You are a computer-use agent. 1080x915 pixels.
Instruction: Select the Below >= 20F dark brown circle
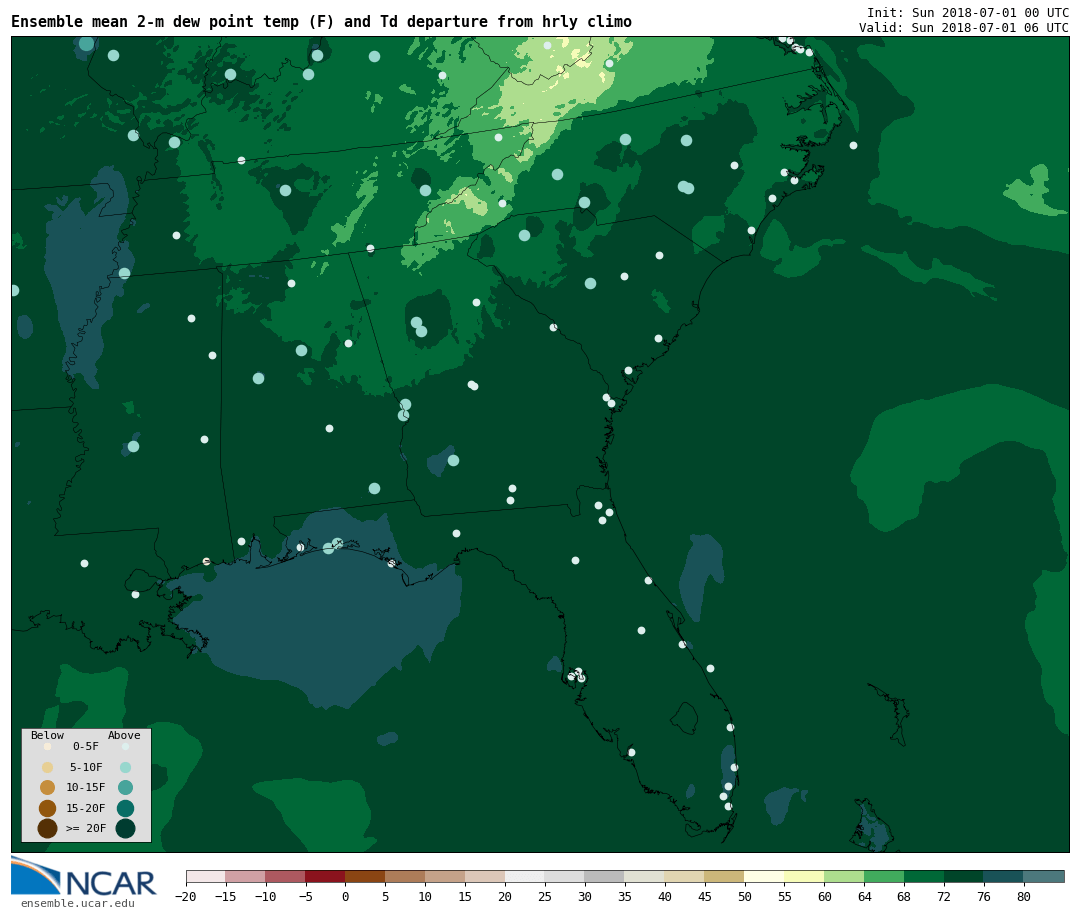[48, 828]
